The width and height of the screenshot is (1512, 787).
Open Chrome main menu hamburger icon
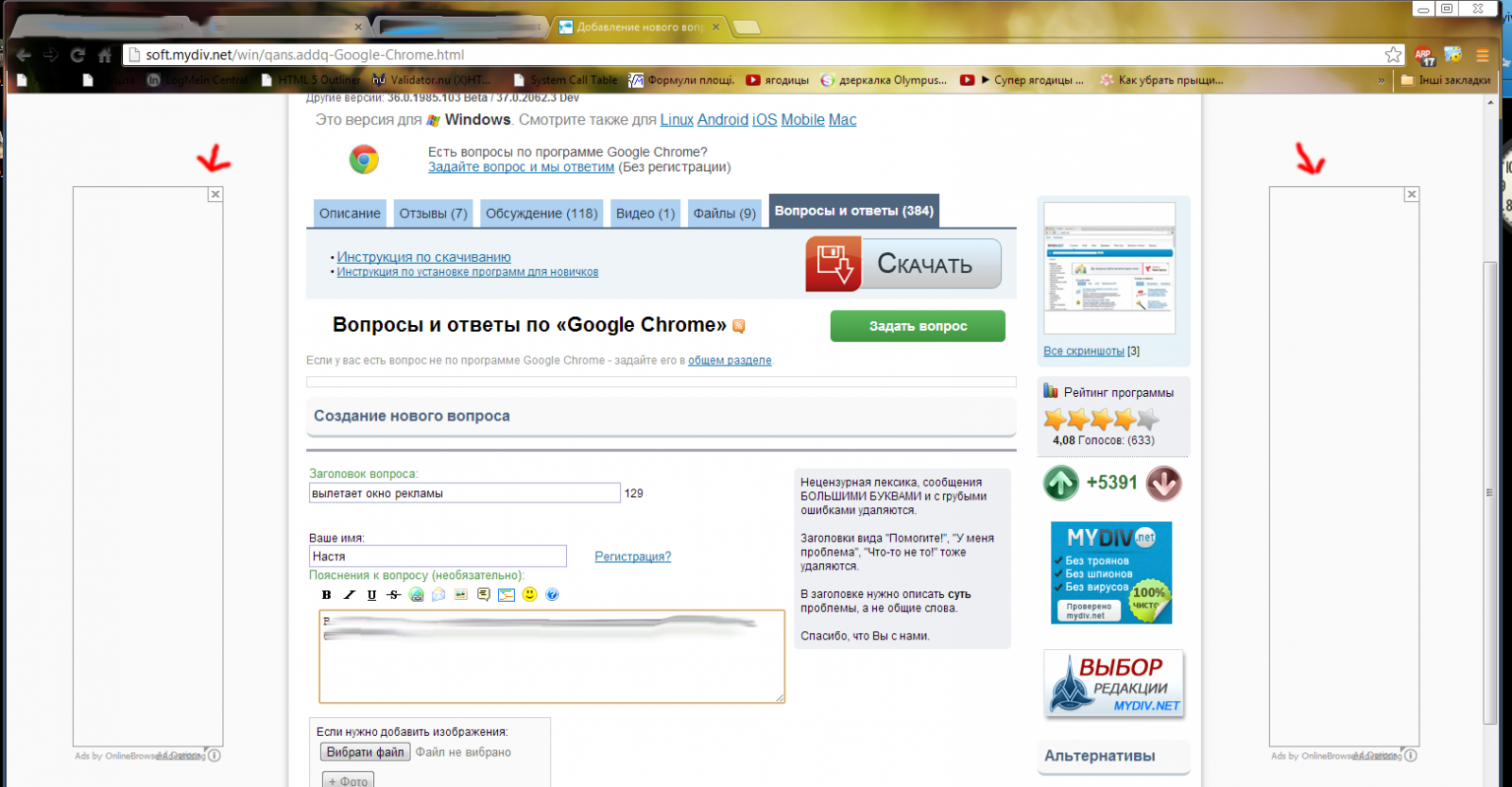1483,55
